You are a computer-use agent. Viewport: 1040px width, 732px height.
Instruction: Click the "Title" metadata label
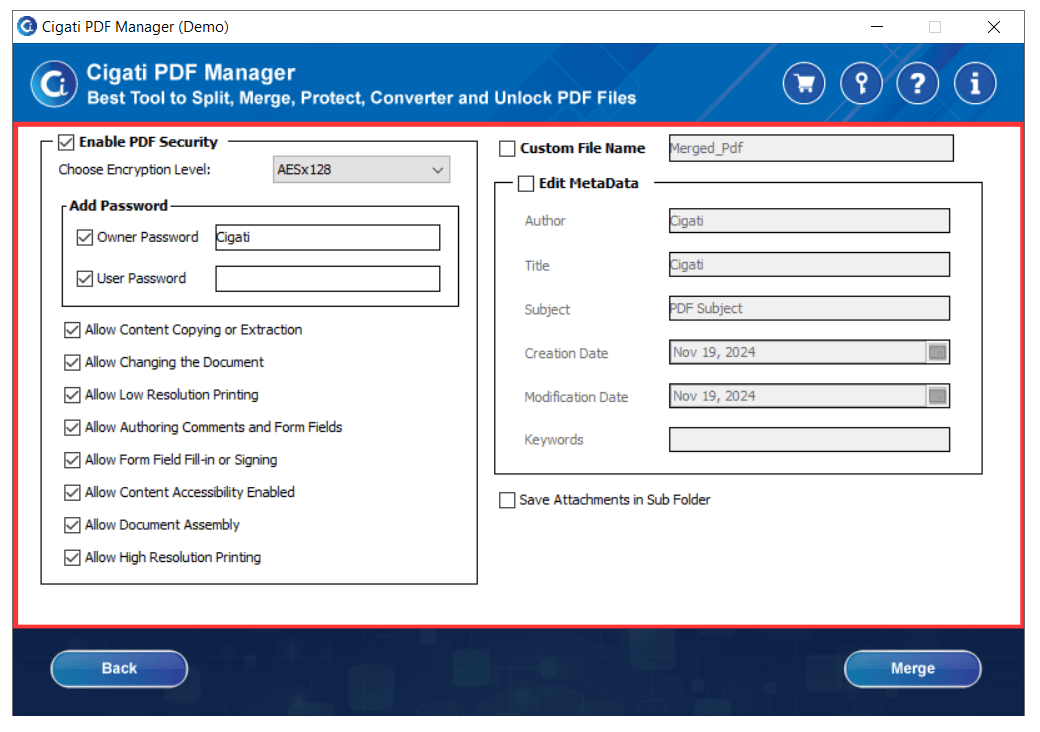click(537, 266)
